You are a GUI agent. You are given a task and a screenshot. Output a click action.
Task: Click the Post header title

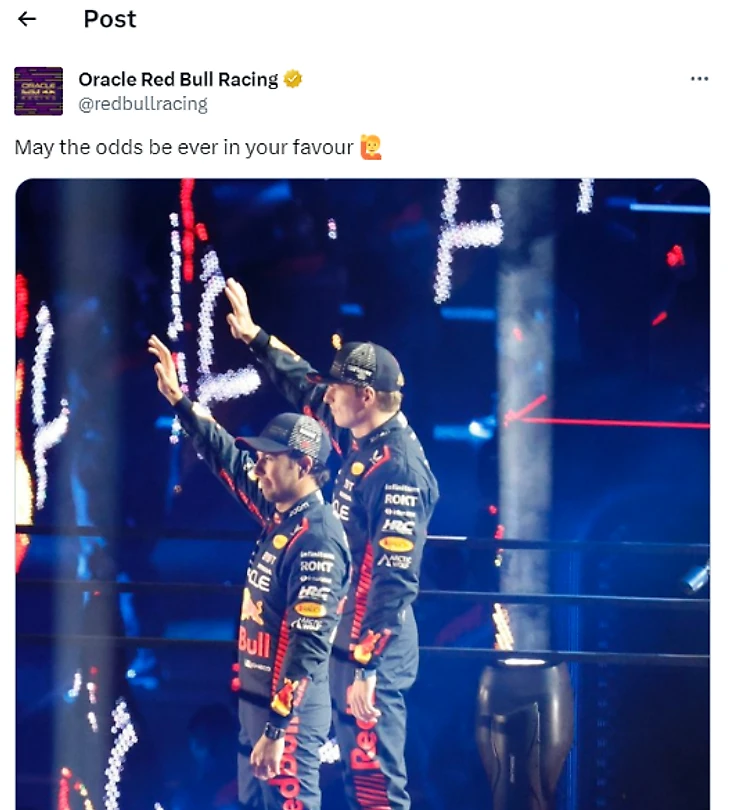pos(110,19)
